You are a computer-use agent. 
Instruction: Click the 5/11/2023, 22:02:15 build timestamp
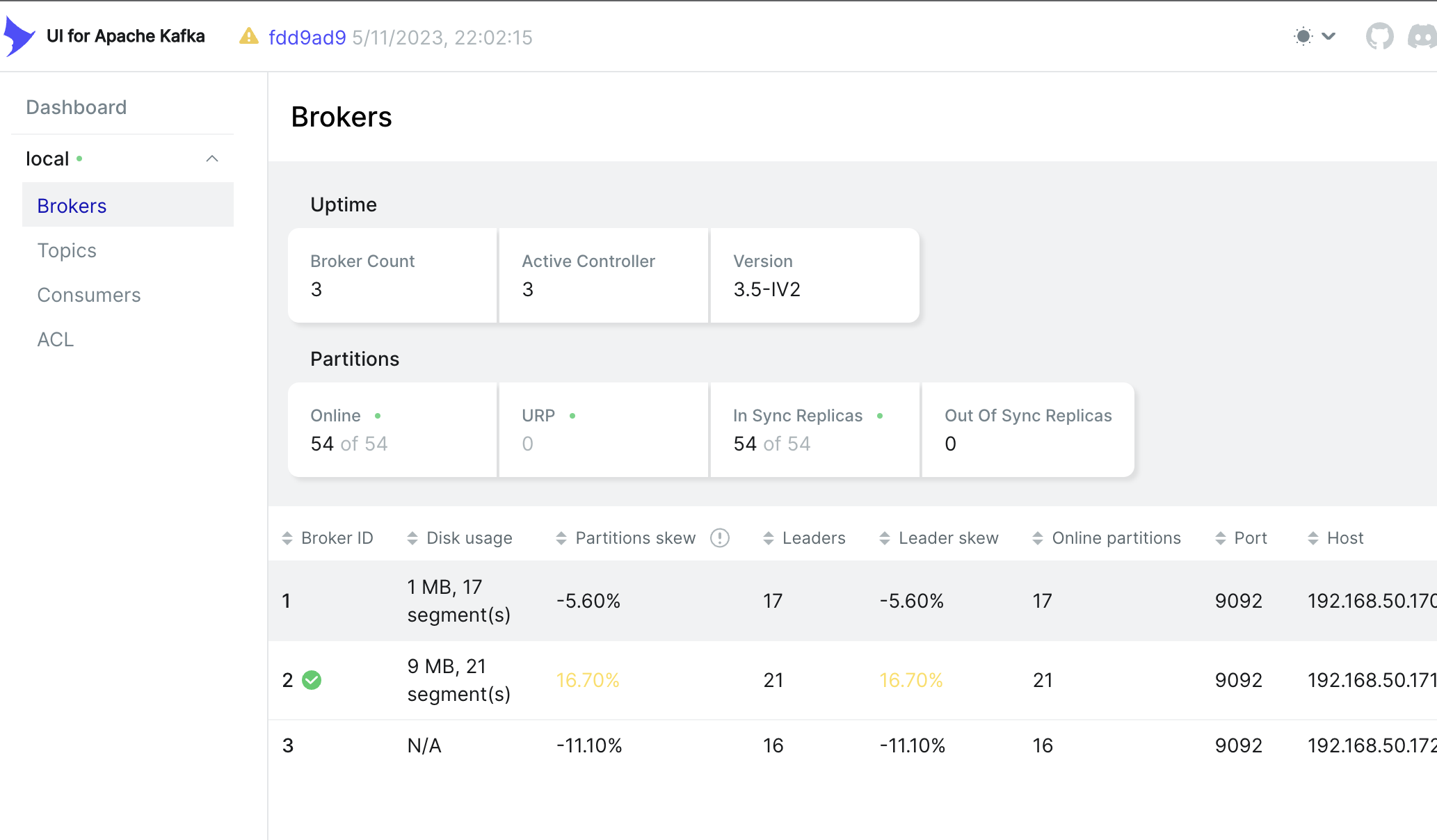coord(442,38)
